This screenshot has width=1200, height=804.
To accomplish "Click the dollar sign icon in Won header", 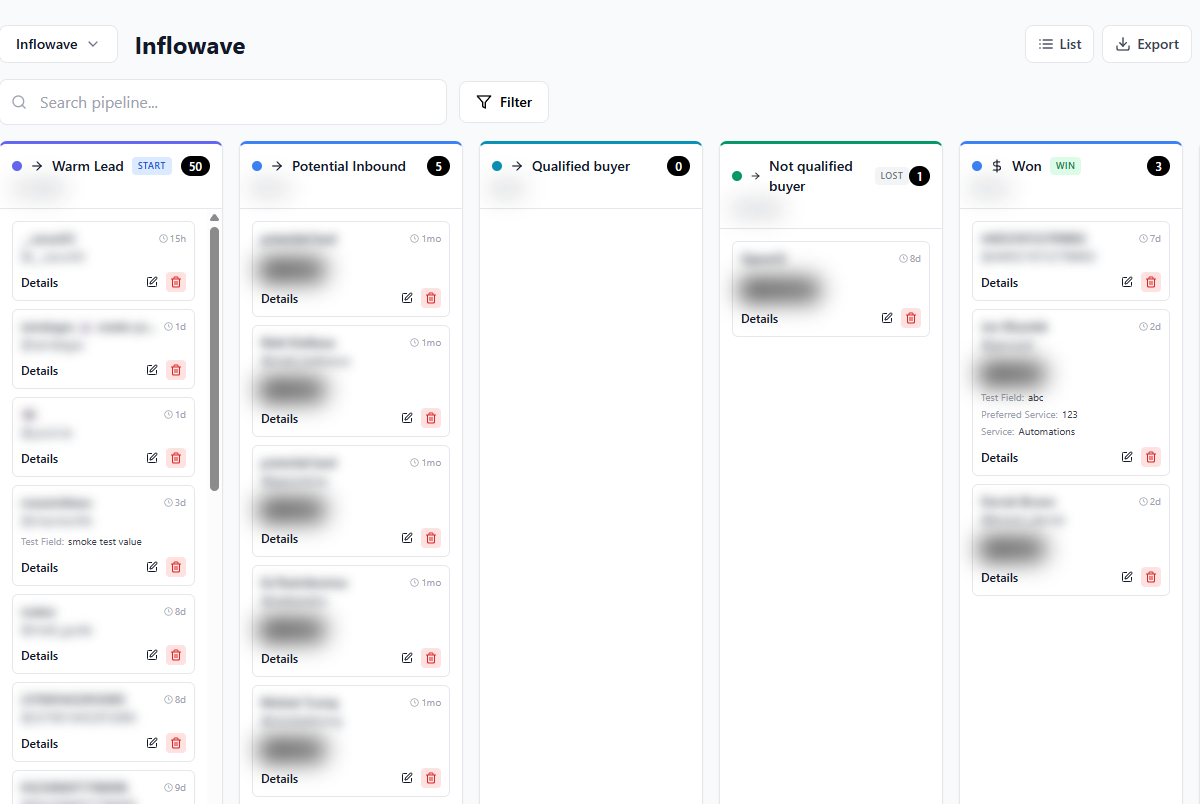I will (x=994, y=165).
